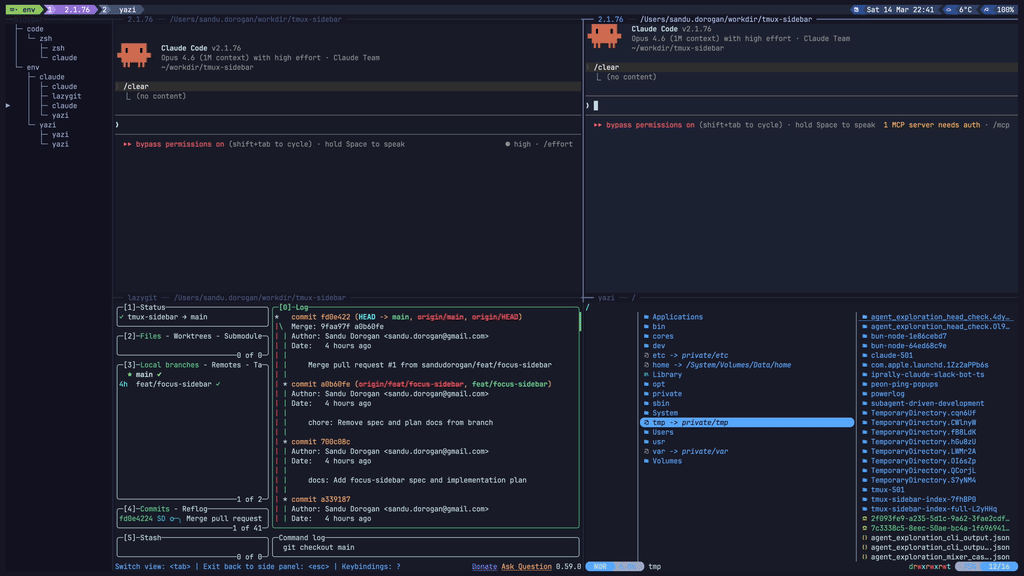Click the folder icon beside Applications in yazi
This screenshot has width=1024, height=576.
[x=648, y=316]
